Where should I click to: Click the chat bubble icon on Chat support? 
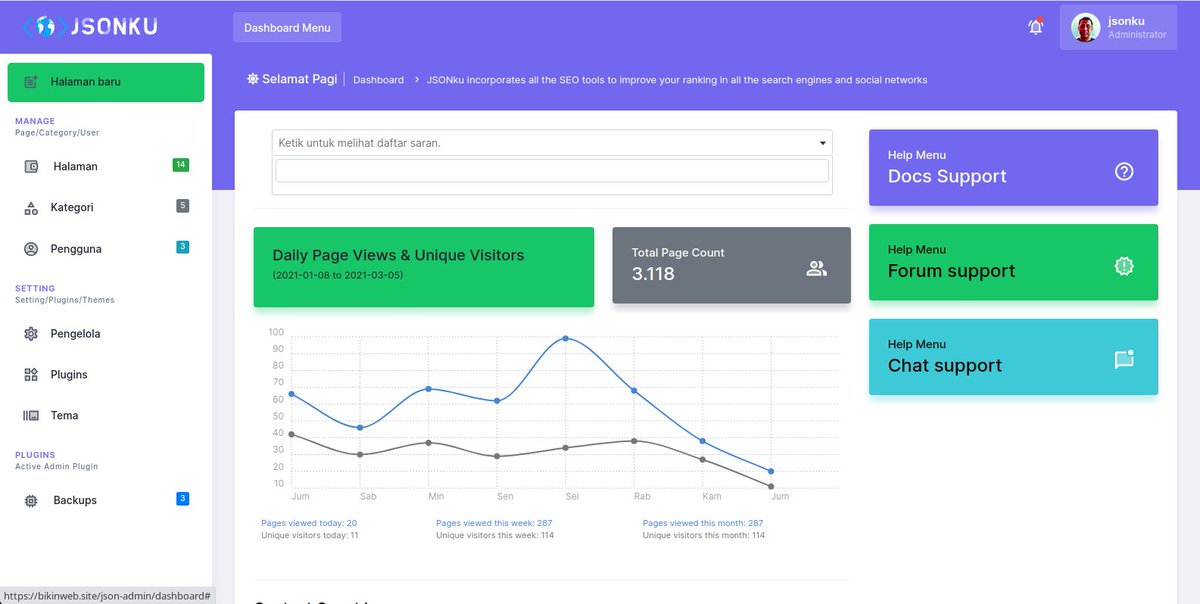point(1124,359)
